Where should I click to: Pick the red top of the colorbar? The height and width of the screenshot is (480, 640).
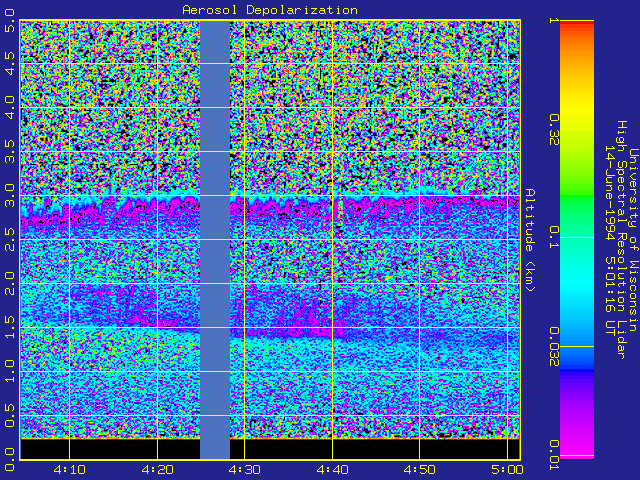click(x=577, y=24)
